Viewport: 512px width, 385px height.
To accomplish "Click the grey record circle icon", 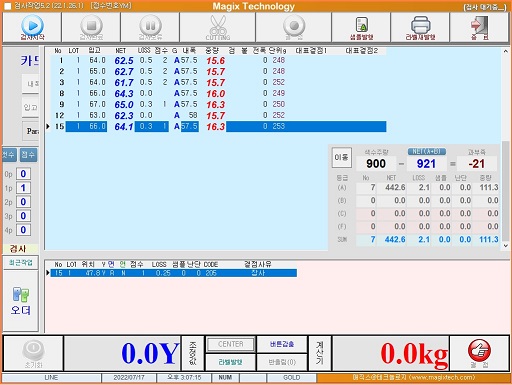I will tap(294, 25).
